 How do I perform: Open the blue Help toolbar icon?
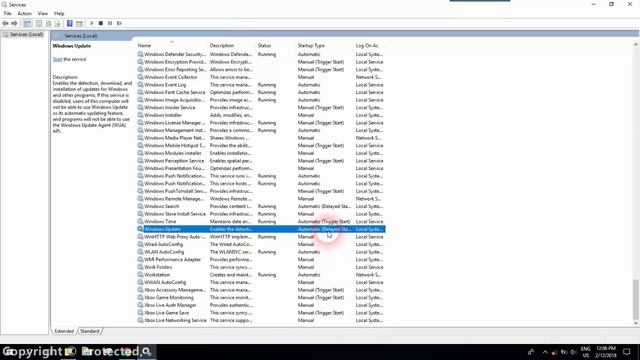[70, 23]
